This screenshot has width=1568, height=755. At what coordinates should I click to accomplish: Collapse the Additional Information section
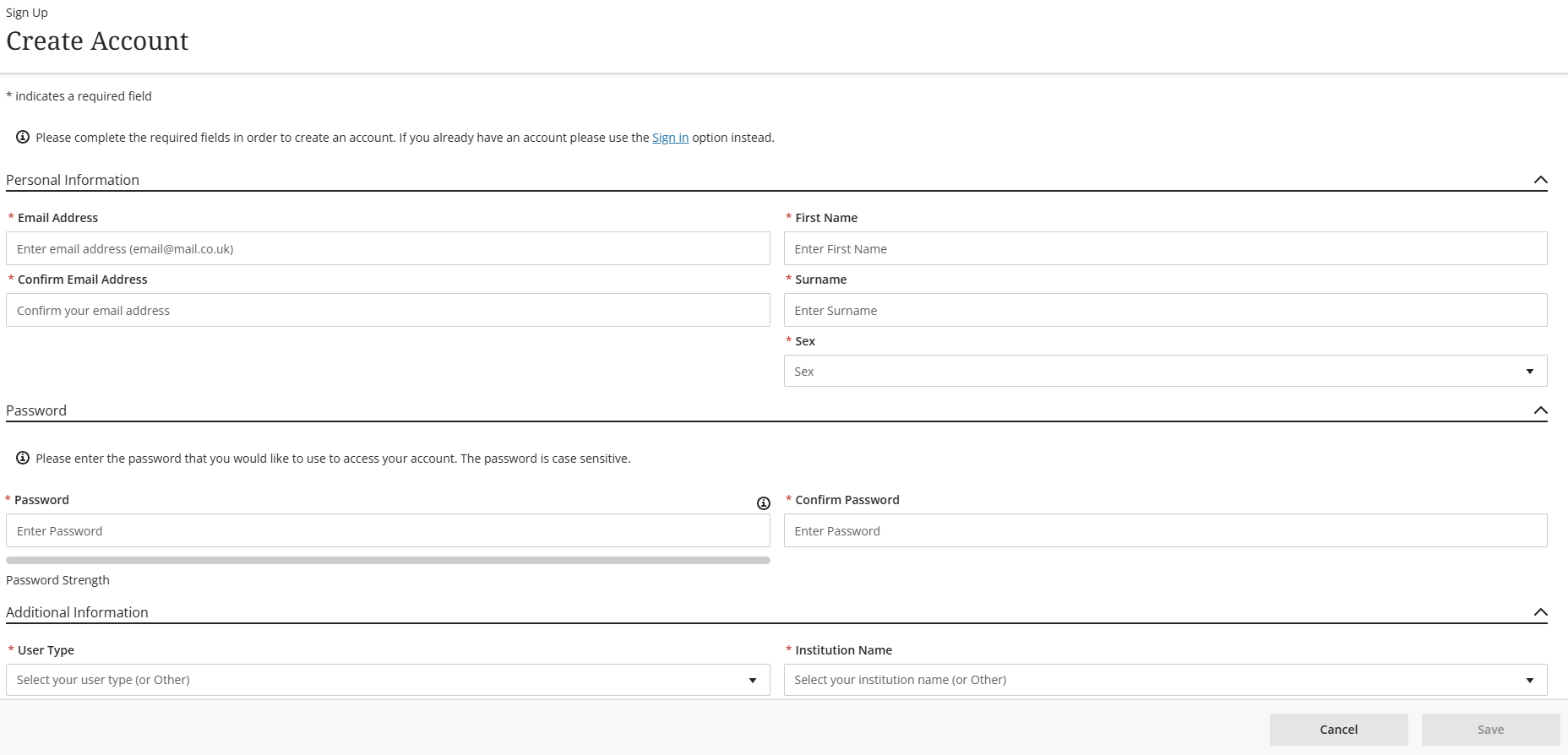click(1540, 612)
